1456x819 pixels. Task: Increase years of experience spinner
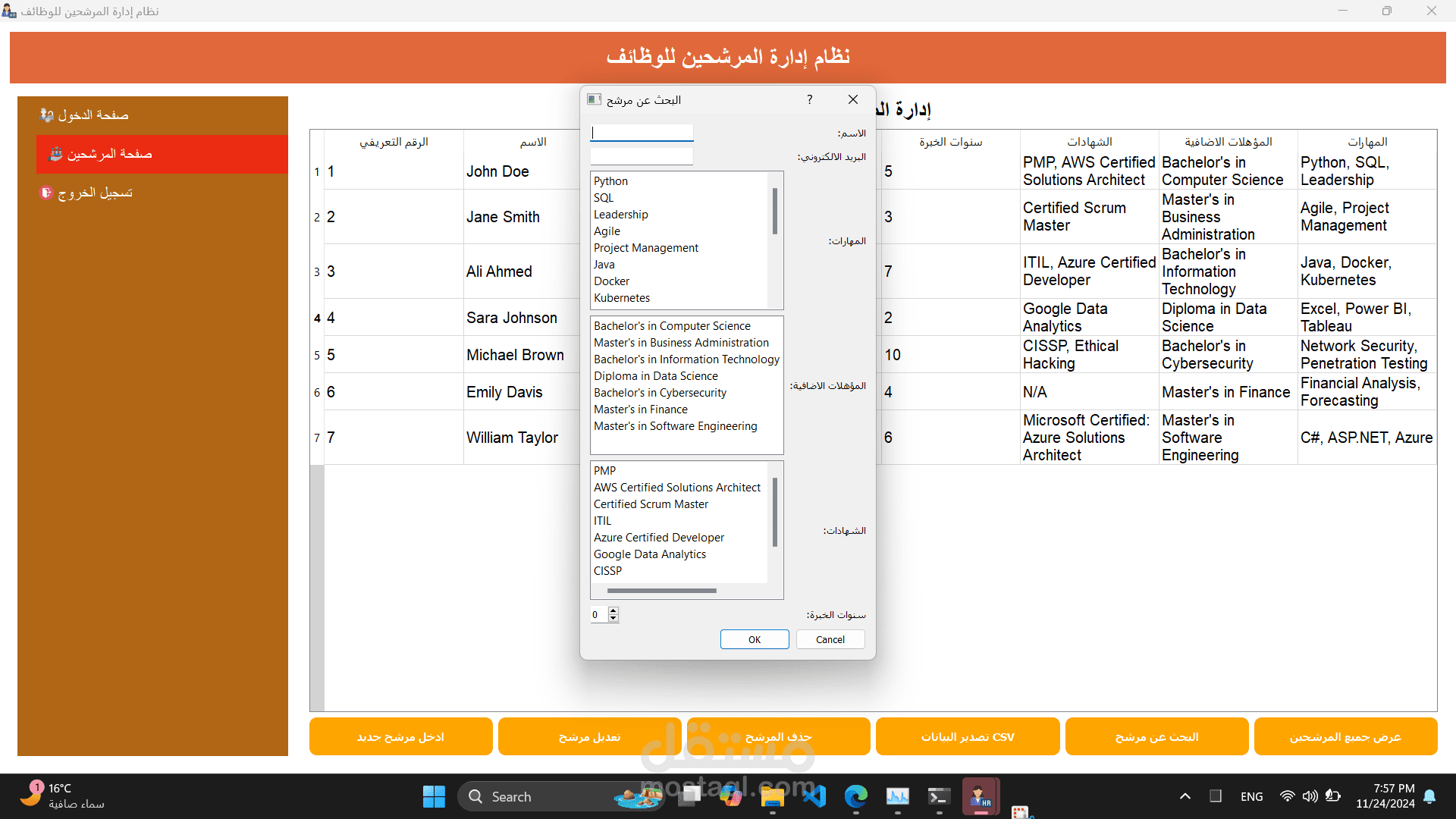(x=613, y=610)
